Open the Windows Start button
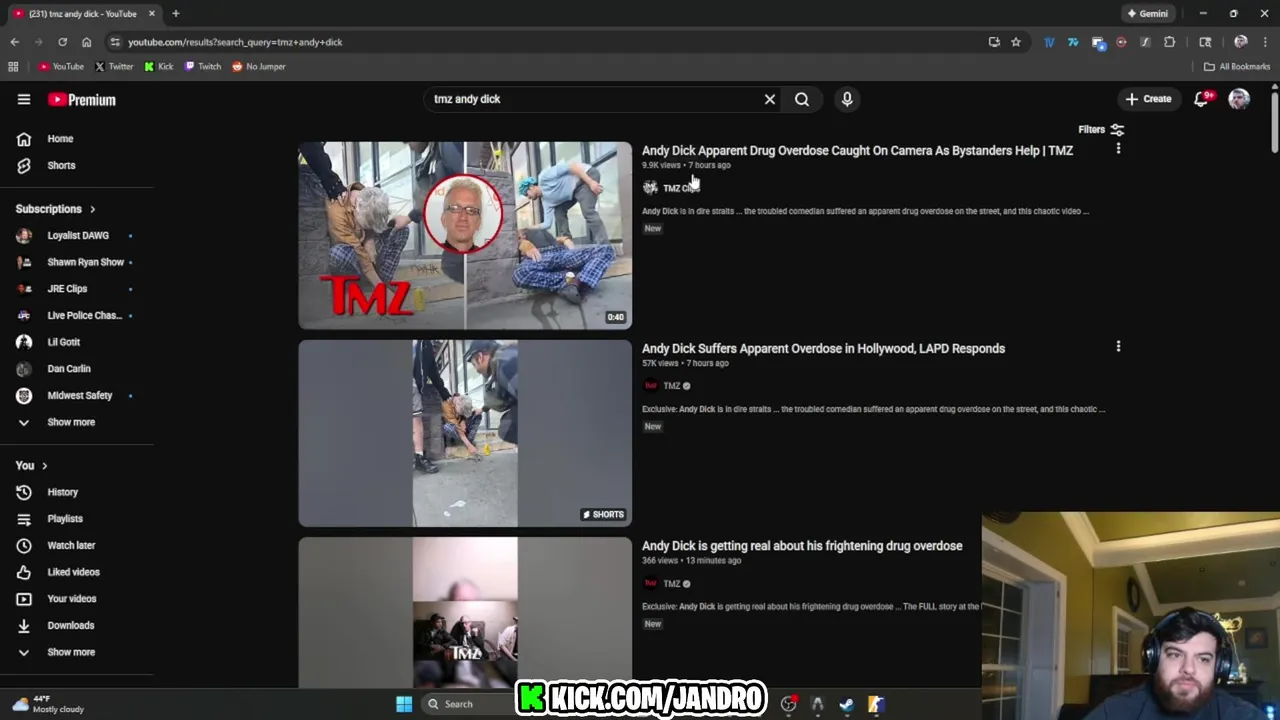This screenshot has height=720, width=1280. coord(404,704)
